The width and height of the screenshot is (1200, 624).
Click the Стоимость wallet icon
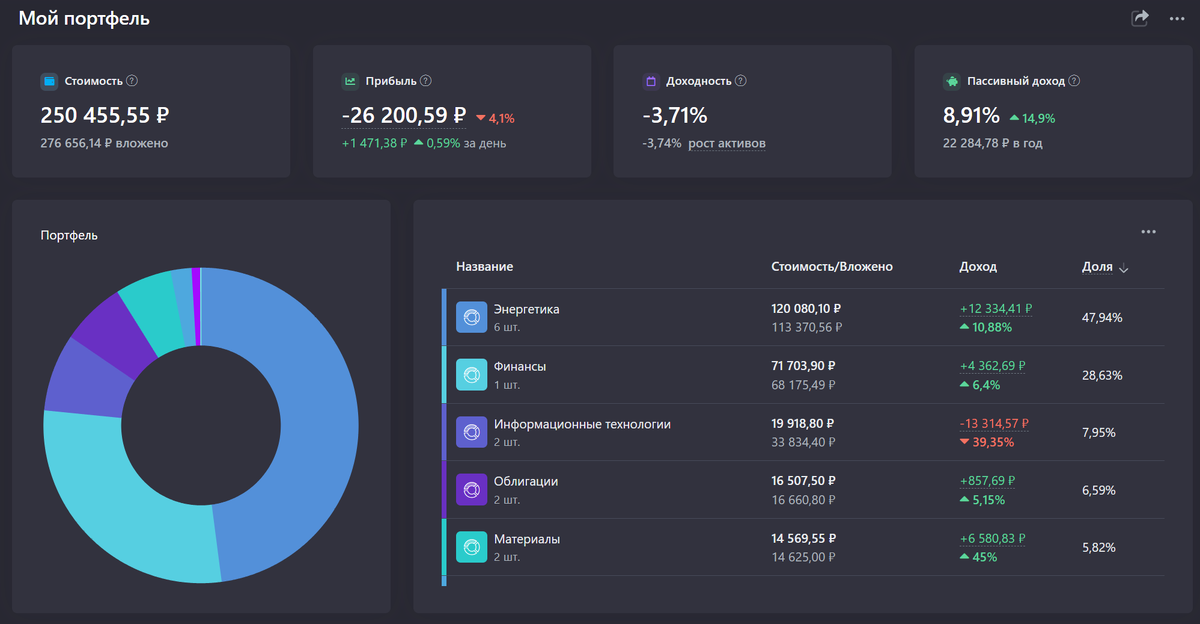coord(49,81)
